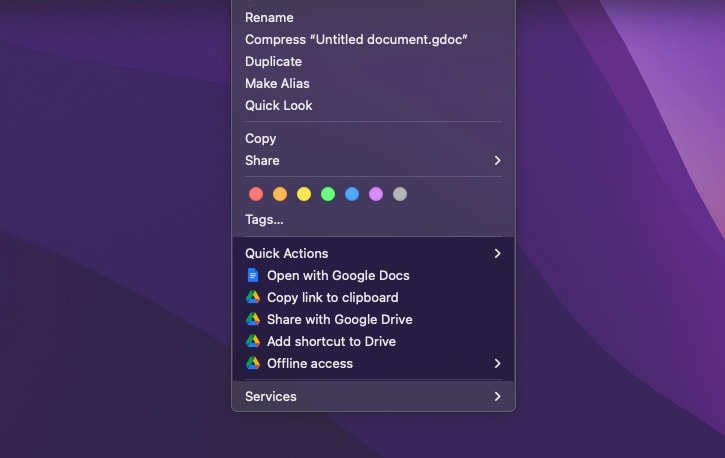This screenshot has width=725, height=458.
Task: Click Add shortcut to Drive text
Action: point(331,342)
